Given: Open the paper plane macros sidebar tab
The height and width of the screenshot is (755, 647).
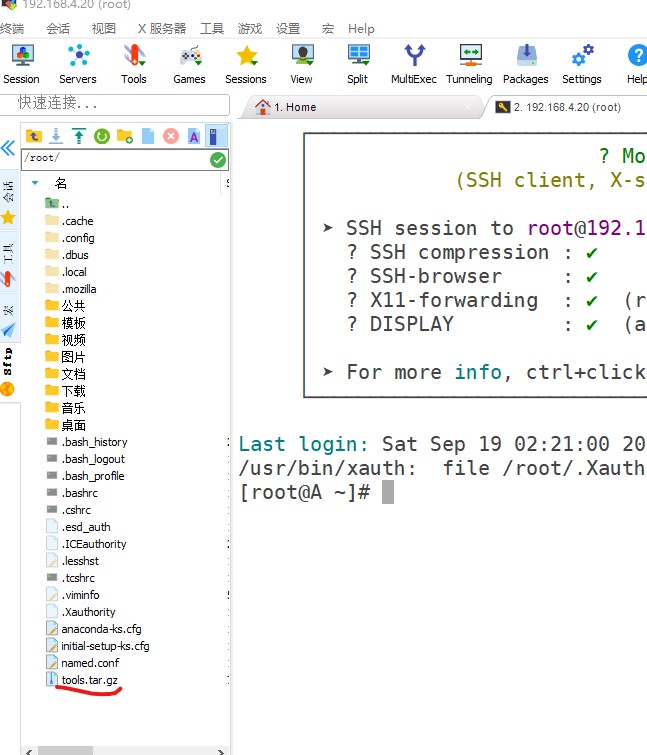Looking at the screenshot, I should [x=8, y=330].
